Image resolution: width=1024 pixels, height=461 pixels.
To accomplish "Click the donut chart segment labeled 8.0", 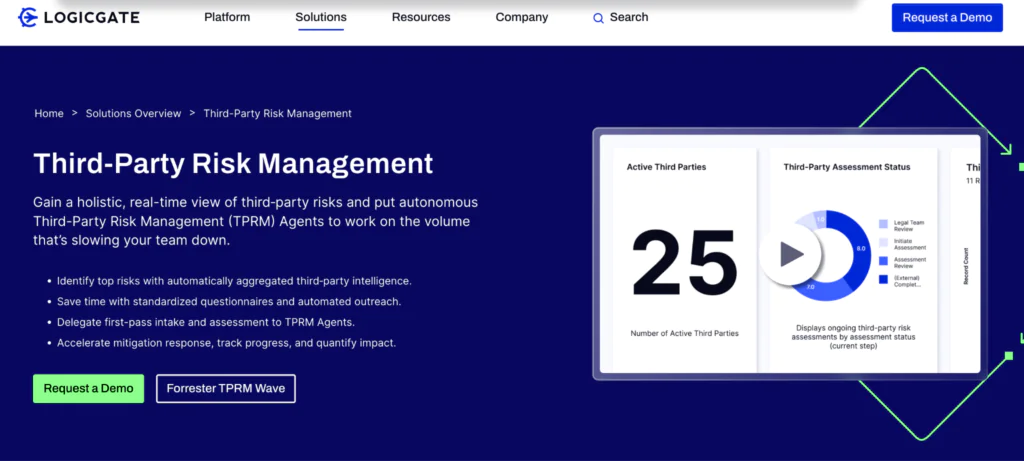I will [x=859, y=249].
